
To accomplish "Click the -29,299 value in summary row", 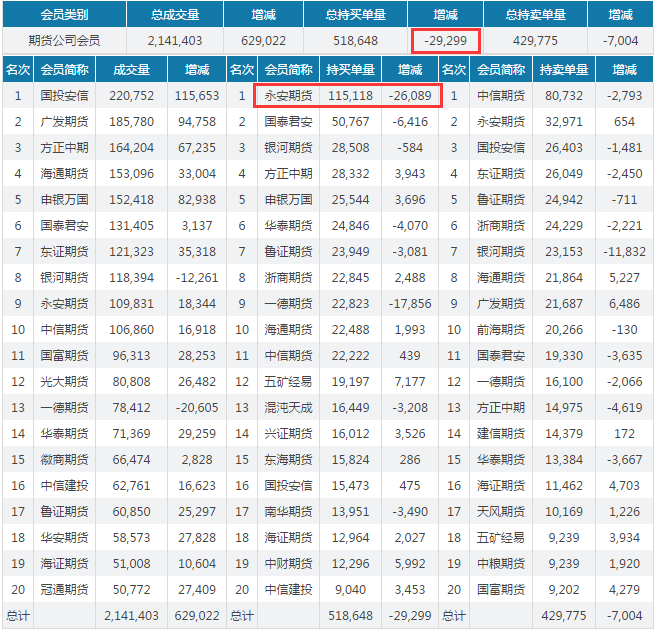I will 445,40.
